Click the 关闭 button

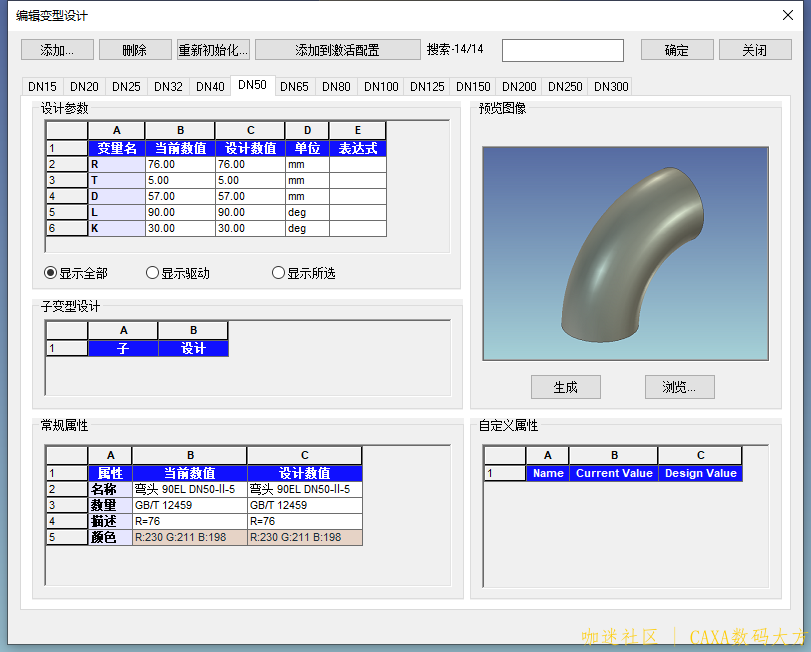pyautogui.click(x=755, y=50)
